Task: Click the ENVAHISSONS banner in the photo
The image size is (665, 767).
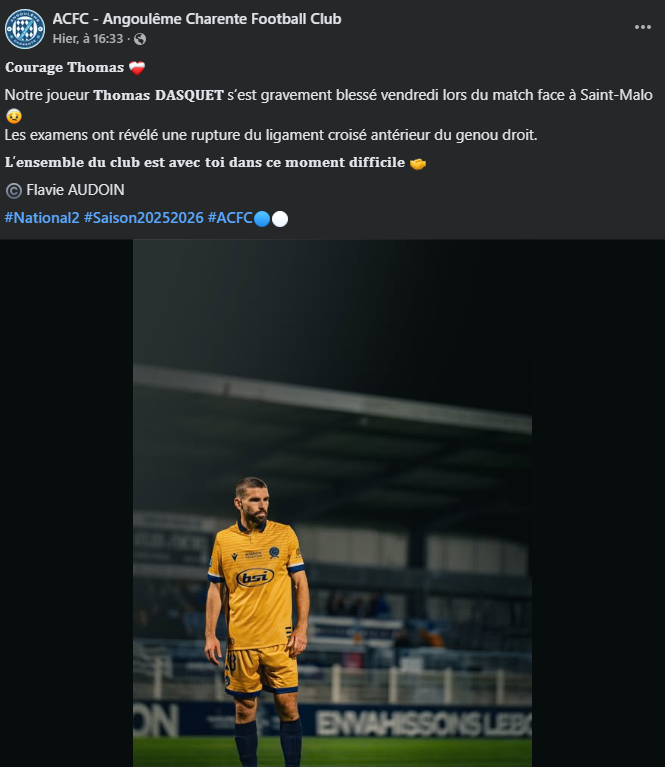Action: click(423, 723)
